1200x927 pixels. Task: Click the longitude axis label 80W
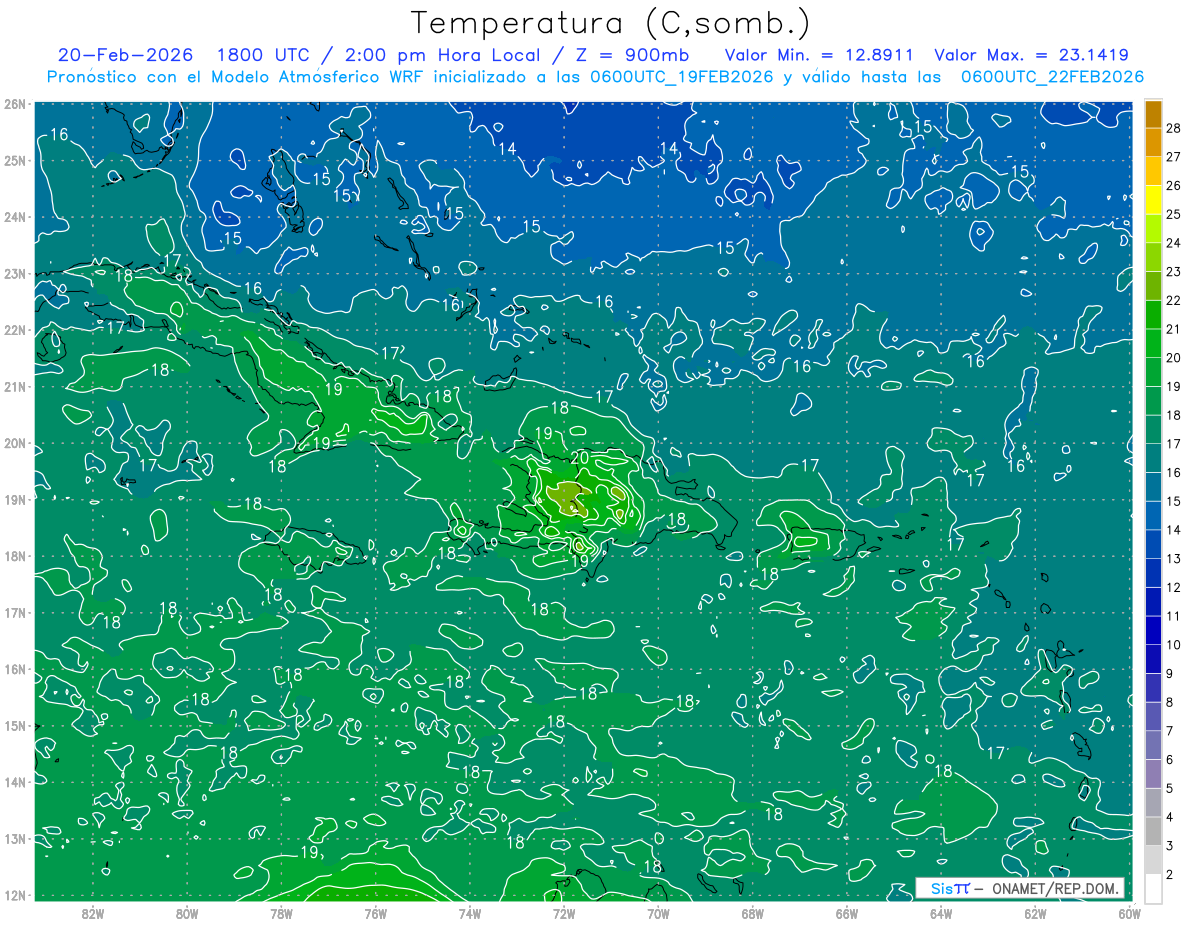[187, 913]
